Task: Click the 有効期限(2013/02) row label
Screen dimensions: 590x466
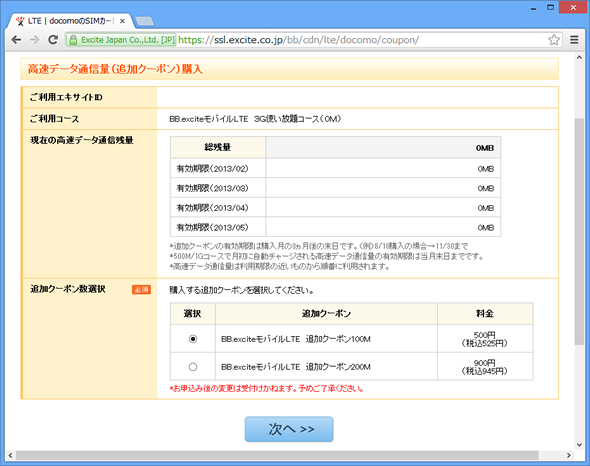Action: [x=213, y=169]
